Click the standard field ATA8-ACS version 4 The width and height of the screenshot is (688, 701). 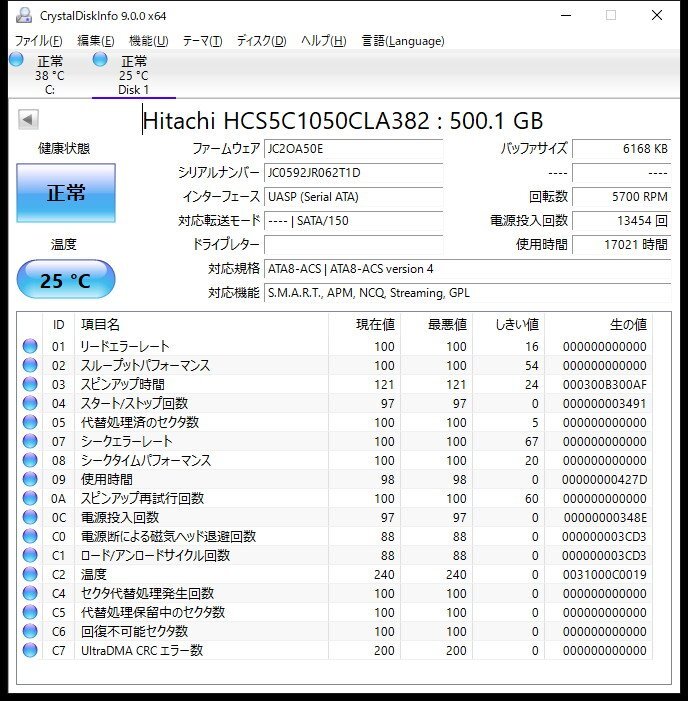pos(468,269)
